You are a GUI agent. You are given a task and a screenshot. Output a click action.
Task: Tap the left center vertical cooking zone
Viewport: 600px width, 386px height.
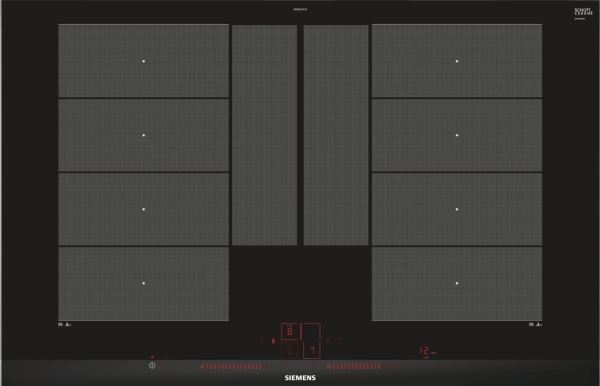[x=264, y=135]
